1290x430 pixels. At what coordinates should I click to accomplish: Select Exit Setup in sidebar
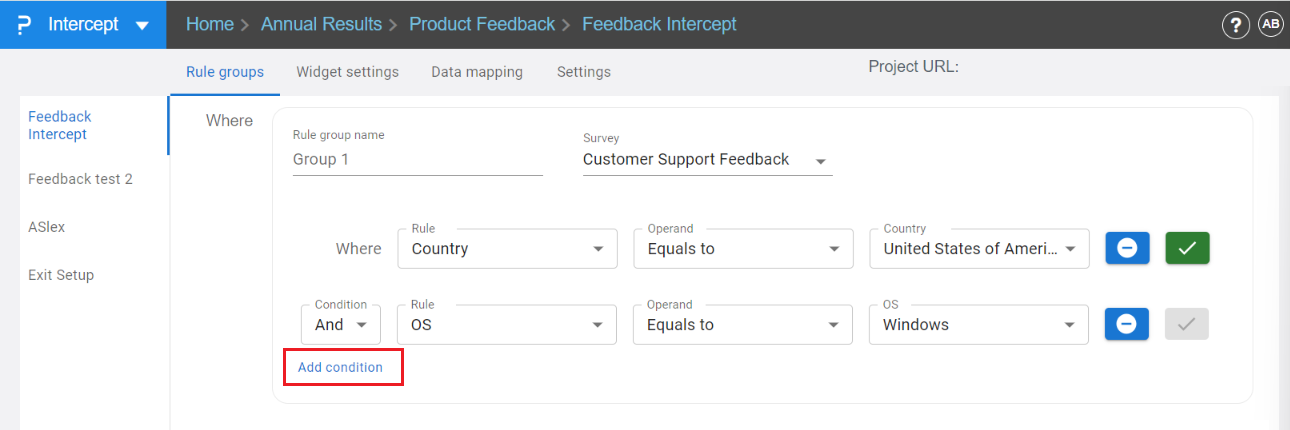(61, 275)
